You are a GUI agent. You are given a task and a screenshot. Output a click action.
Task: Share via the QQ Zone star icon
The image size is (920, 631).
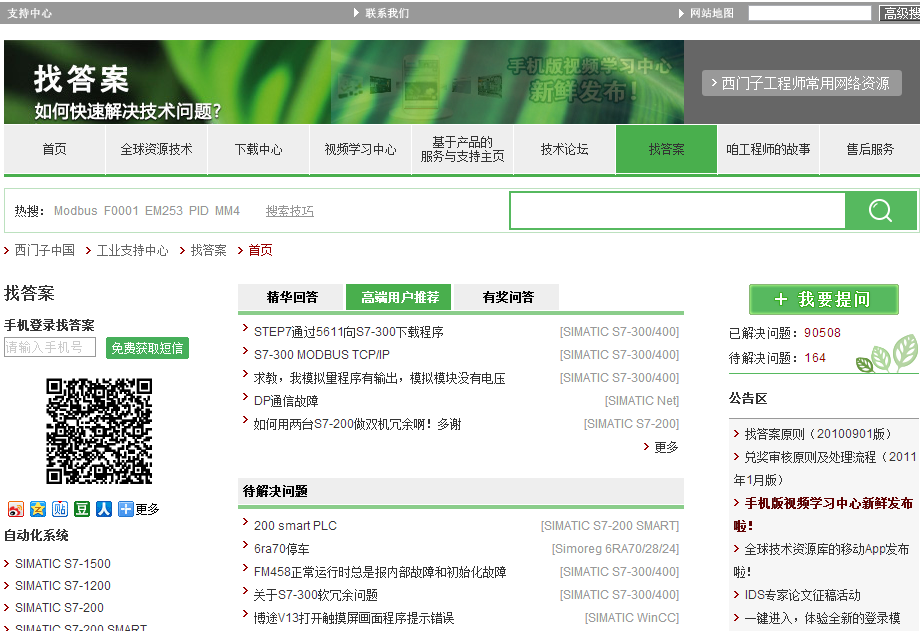coord(38,509)
